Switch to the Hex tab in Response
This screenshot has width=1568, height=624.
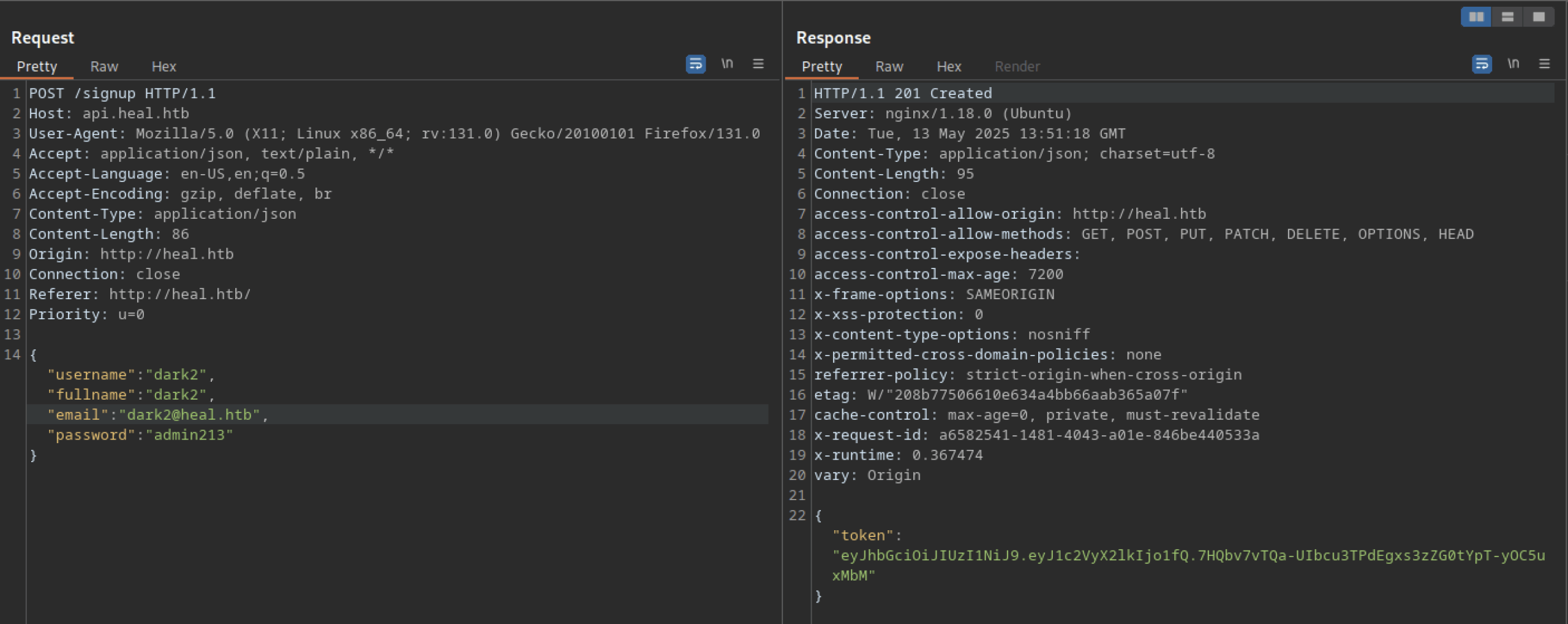[949, 66]
